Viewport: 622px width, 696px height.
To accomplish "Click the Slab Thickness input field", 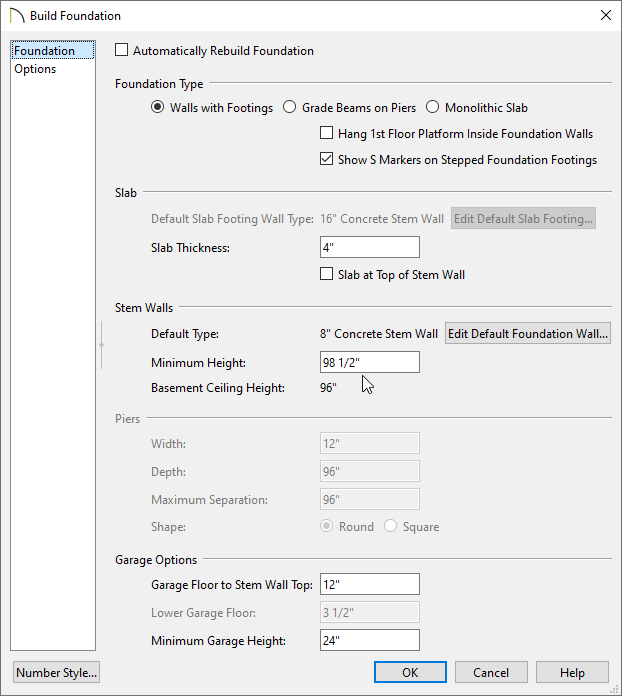I will point(369,247).
